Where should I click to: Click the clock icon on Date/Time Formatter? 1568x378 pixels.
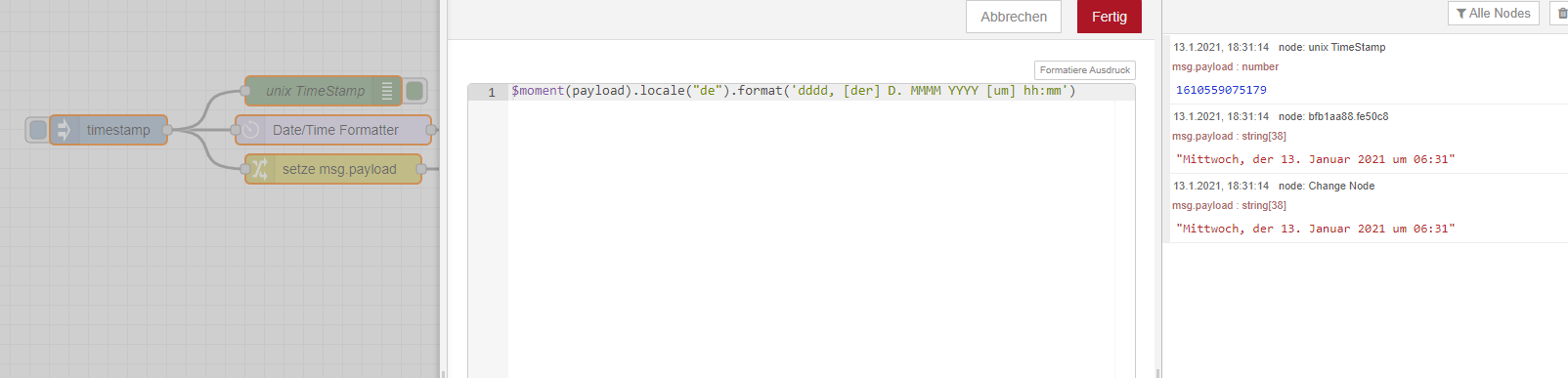251,130
